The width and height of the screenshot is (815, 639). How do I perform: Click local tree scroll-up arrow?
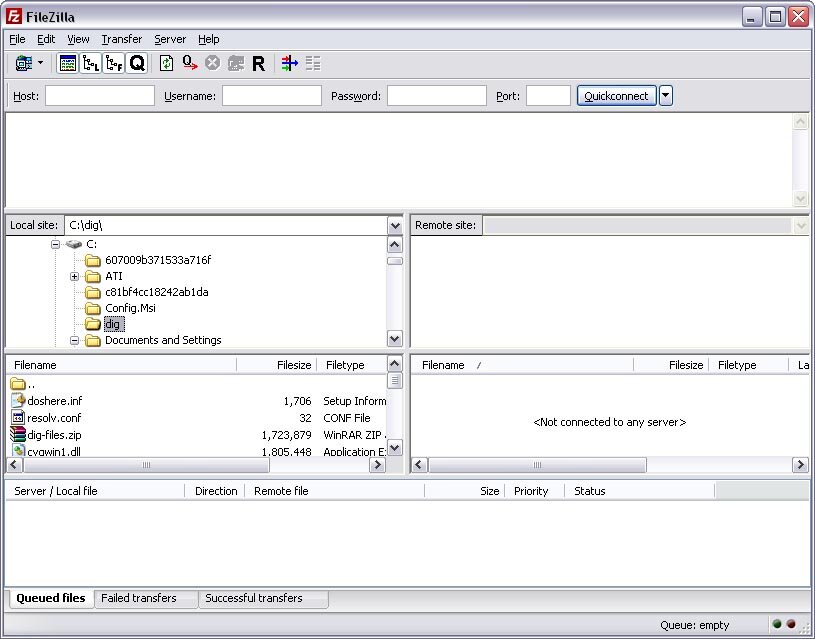tap(395, 244)
